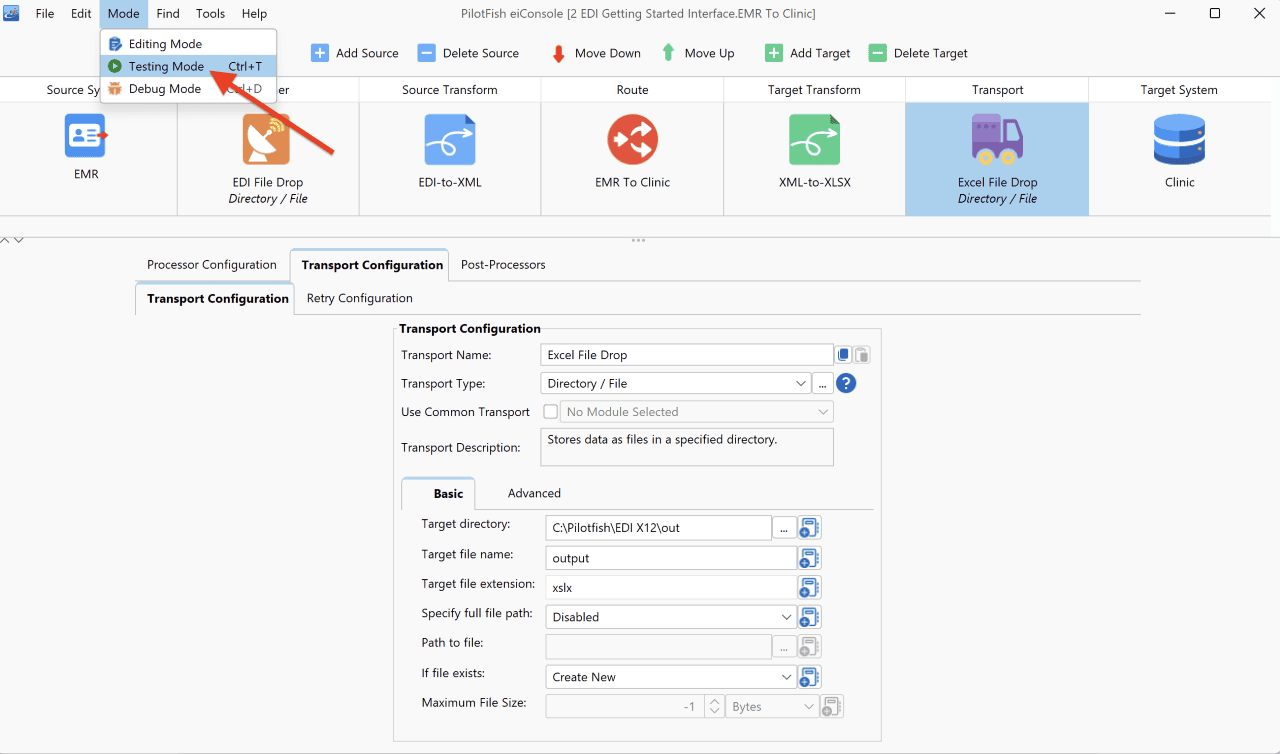Click the variable icon beside If file exists
Viewport: 1280px width, 754px height.
(810, 677)
